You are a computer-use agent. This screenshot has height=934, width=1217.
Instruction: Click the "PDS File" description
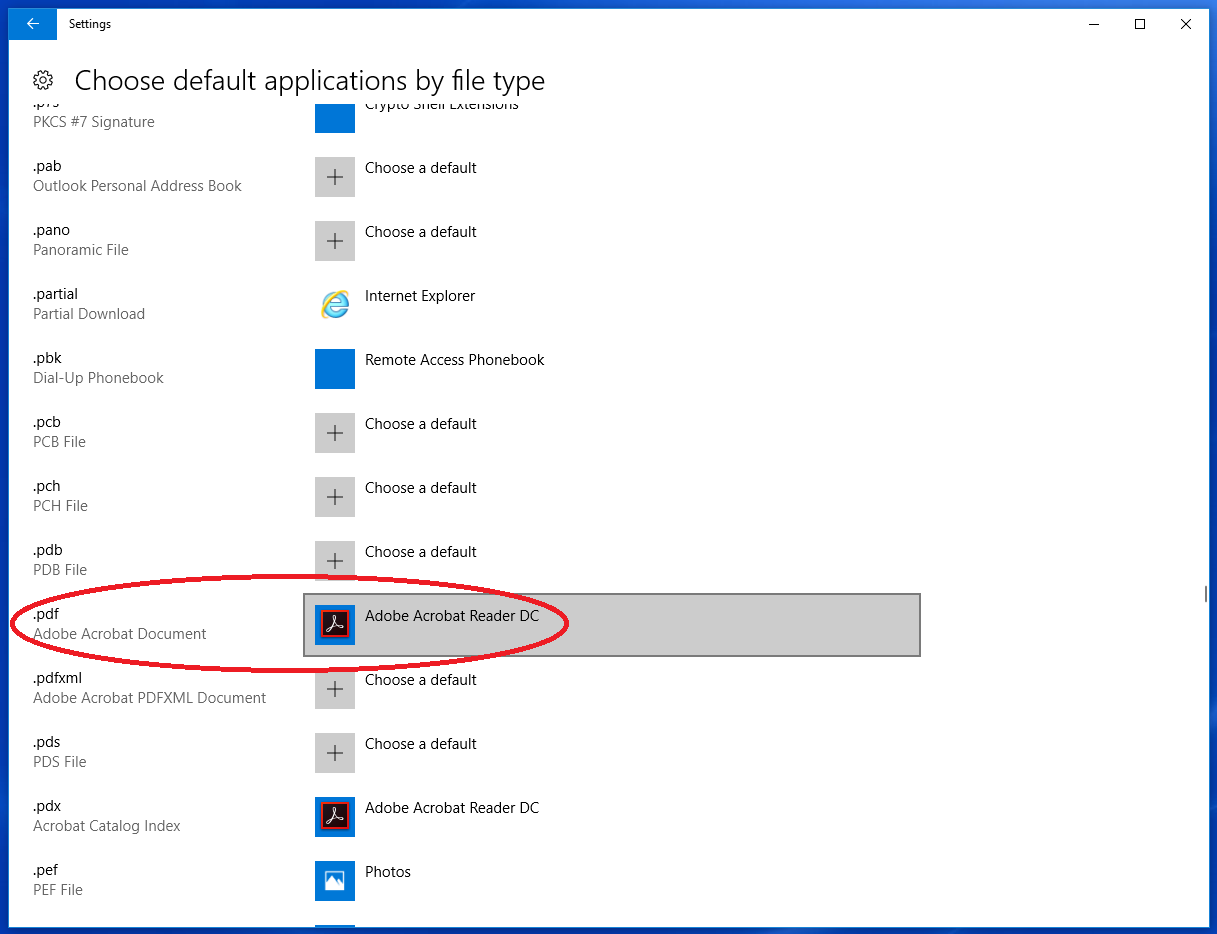tap(60, 762)
